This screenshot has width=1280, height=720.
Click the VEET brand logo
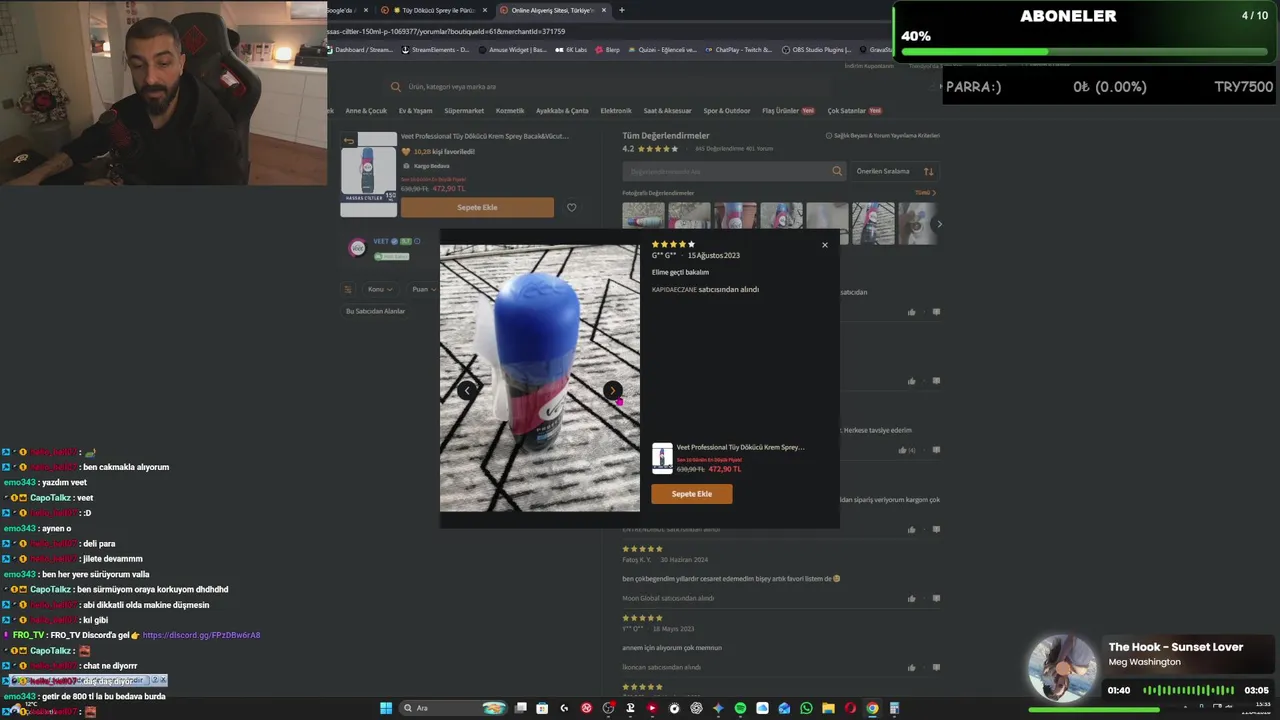(x=357, y=247)
